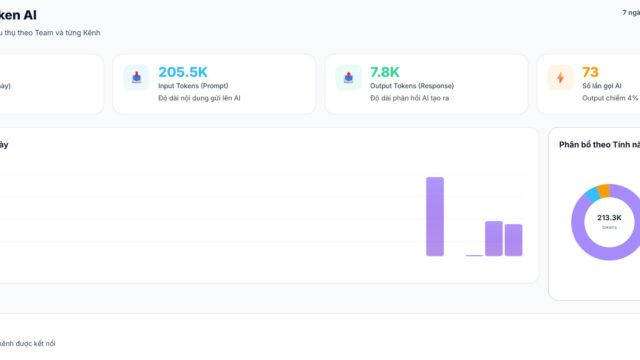The image size is (640, 360).
Task: Select the 73 AI calls value
Action: coord(590,72)
